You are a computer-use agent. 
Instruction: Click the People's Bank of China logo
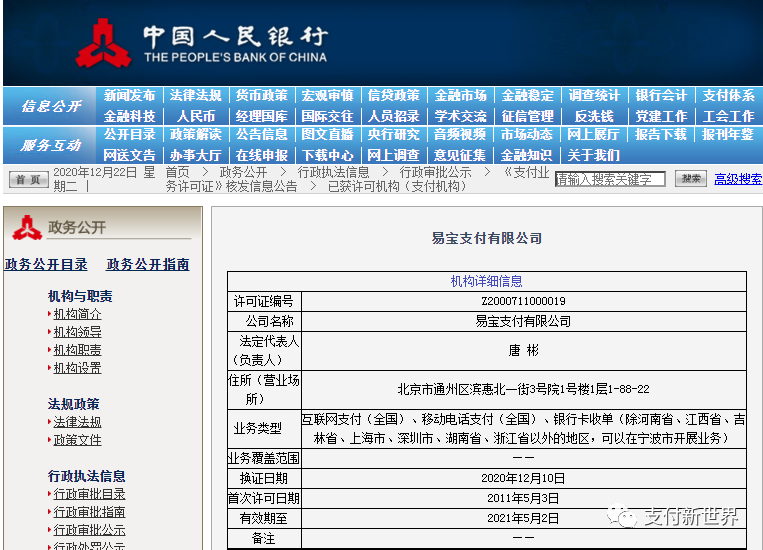click(103, 43)
